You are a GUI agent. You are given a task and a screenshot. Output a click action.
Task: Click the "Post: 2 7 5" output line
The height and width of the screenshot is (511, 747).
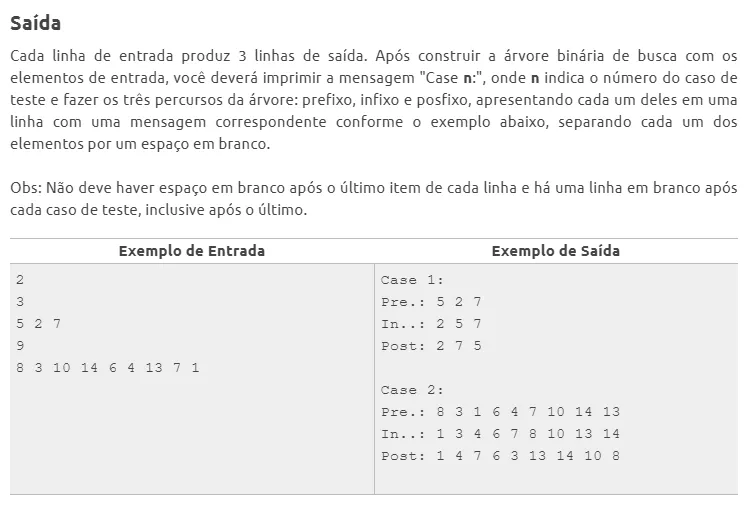coord(431,346)
